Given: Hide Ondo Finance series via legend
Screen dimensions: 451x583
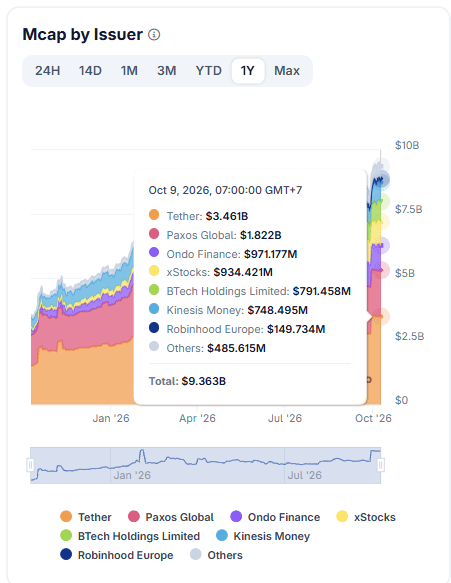Looking at the screenshot, I should coord(275,517).
